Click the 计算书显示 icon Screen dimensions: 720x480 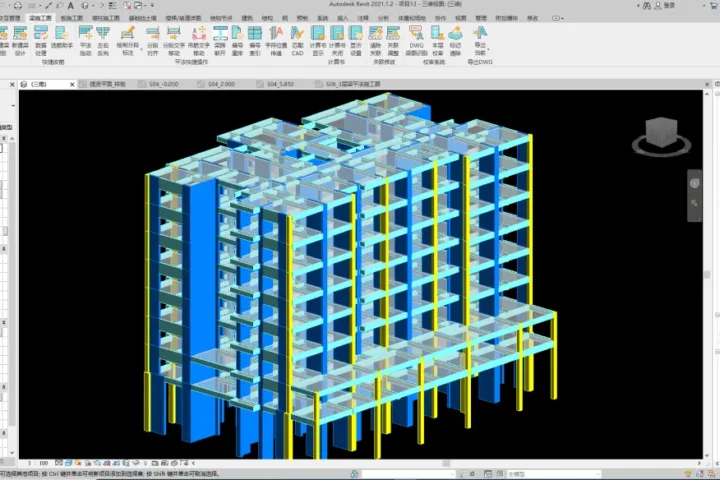point(318,40)
